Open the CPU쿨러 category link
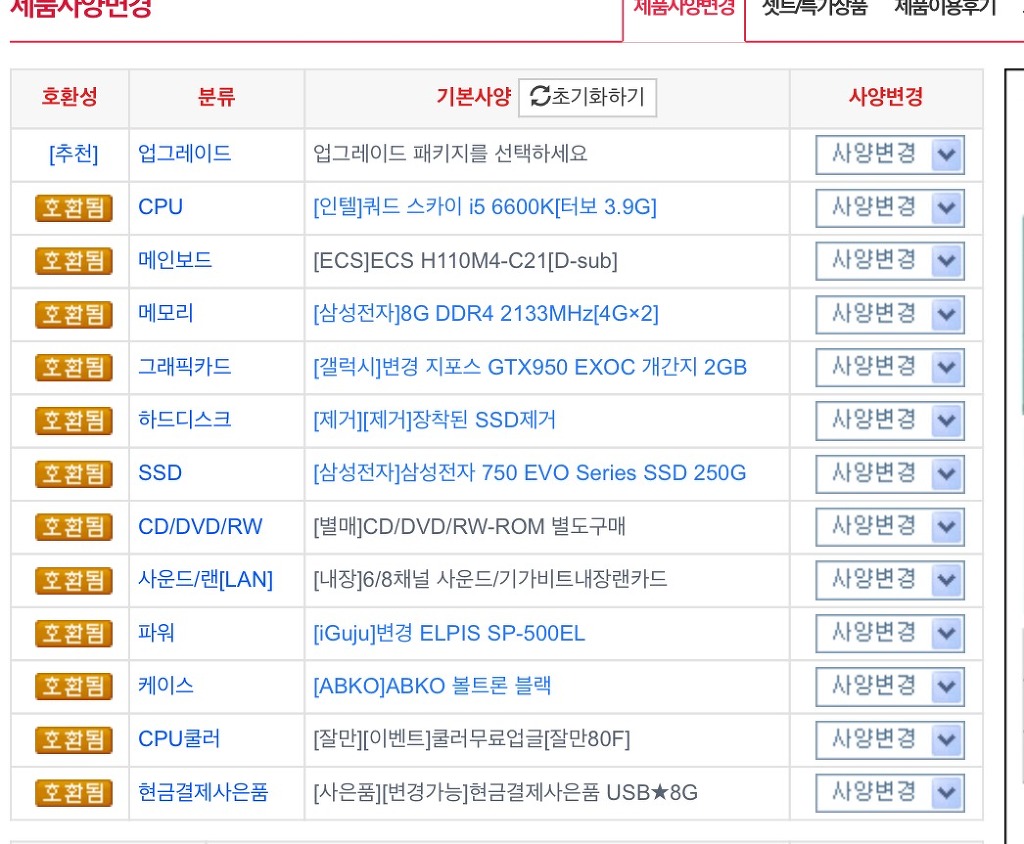Image resolution: width=1024 pixels, height=844 pixels. point(180,739)
